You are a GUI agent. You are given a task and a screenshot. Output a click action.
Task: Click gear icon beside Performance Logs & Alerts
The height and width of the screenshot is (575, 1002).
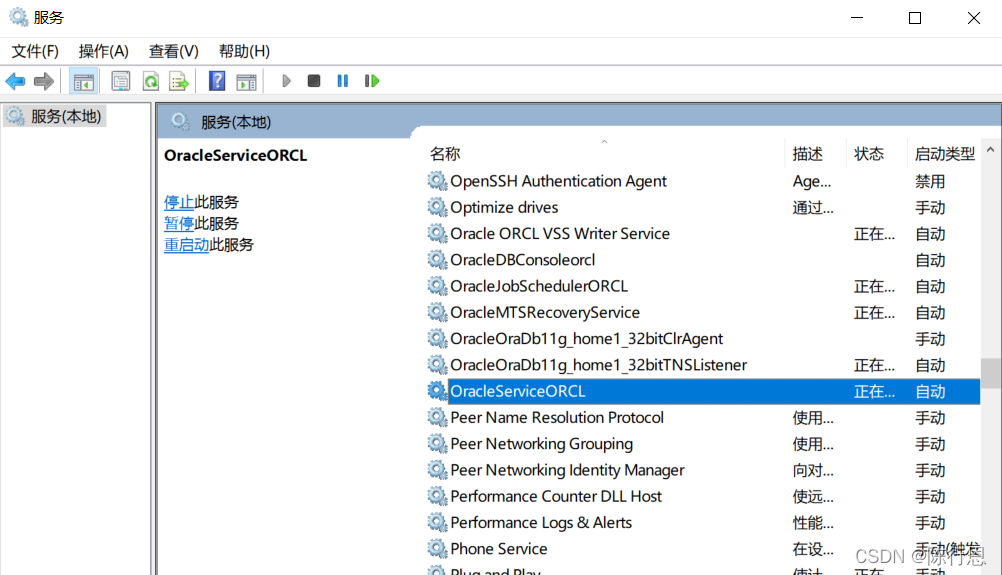point(437,523)
